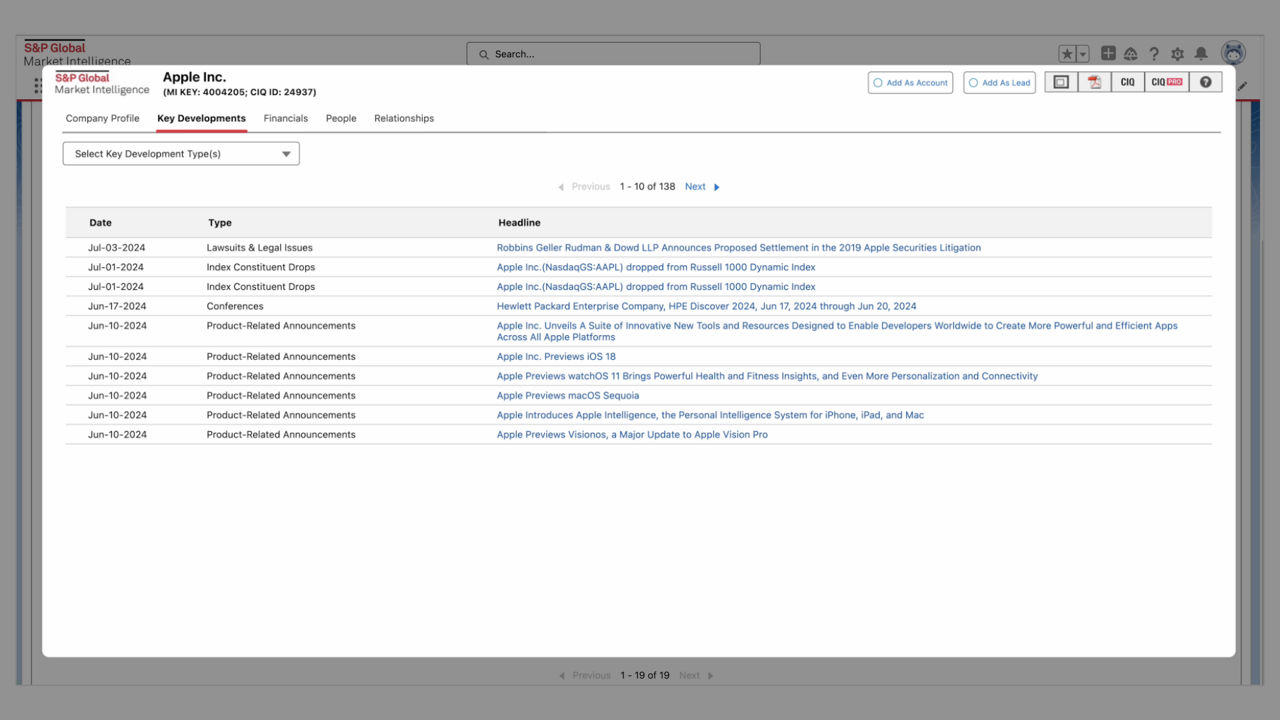Open the Apple Inc. Previews iOS 18 headline
This screenshot has height=720, width=1280.
[556, 357]
